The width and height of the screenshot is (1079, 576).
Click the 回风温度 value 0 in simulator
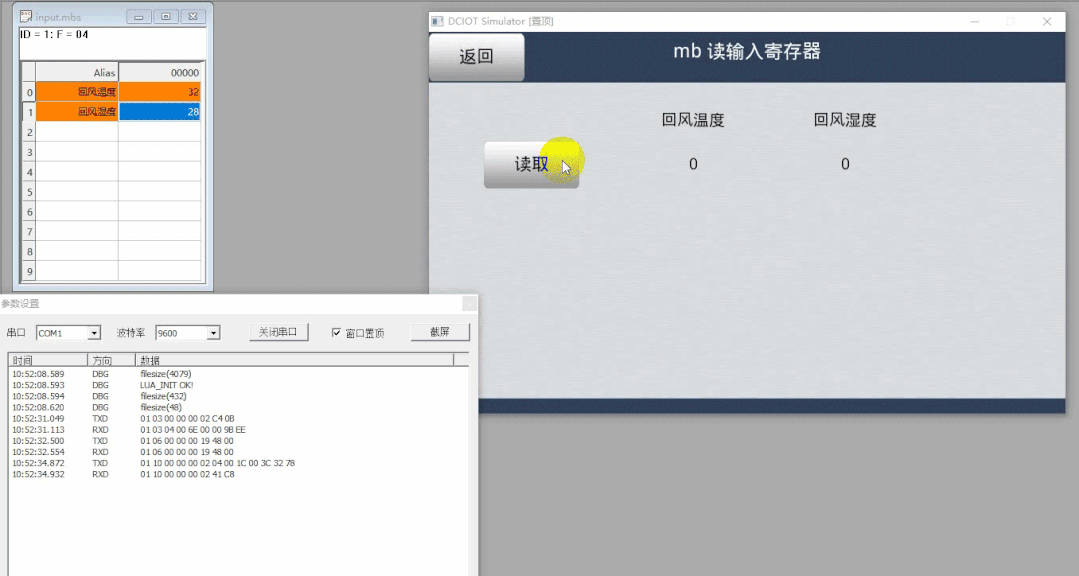(x=693, y=164)
